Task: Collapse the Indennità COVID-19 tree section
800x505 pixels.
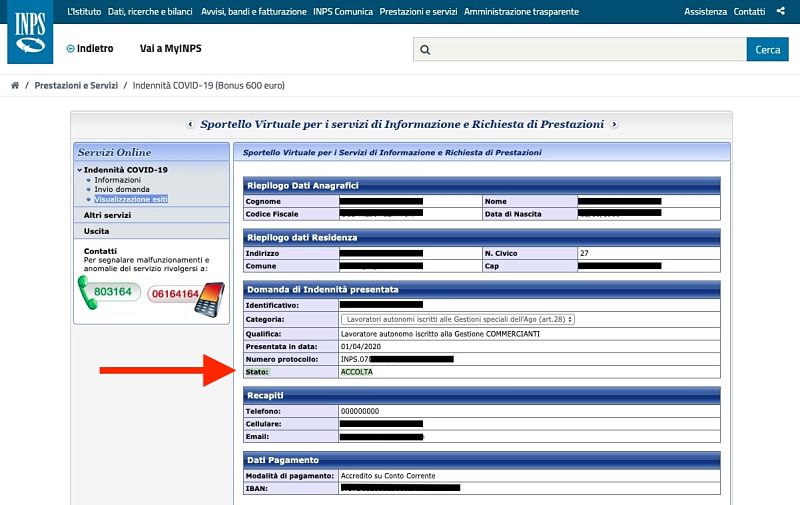Action: tap(79, 170)
